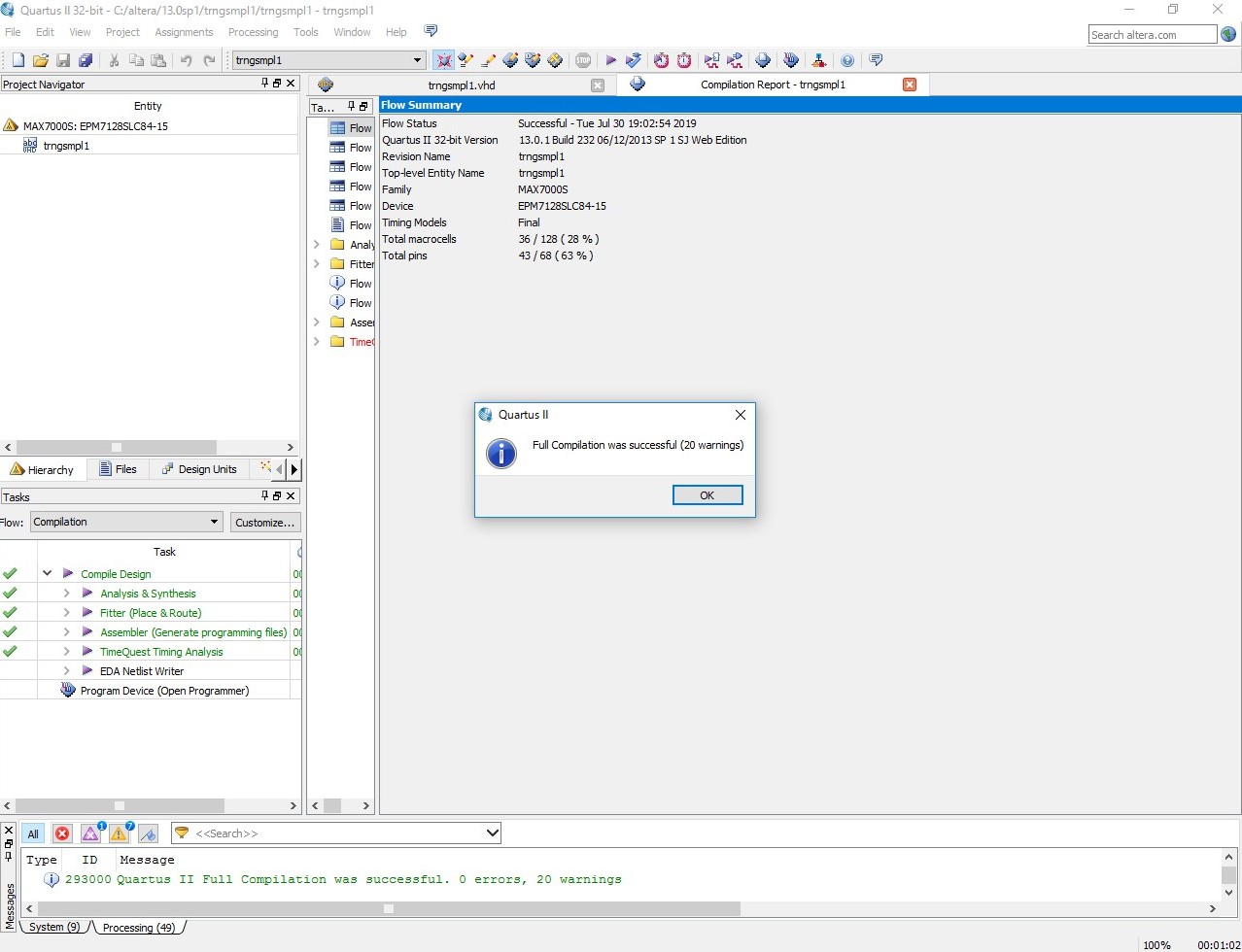The height and width of the screenshot is (952, 1242).
Task: Click the Copy toolbar icon
Action: tap(136, 60)
